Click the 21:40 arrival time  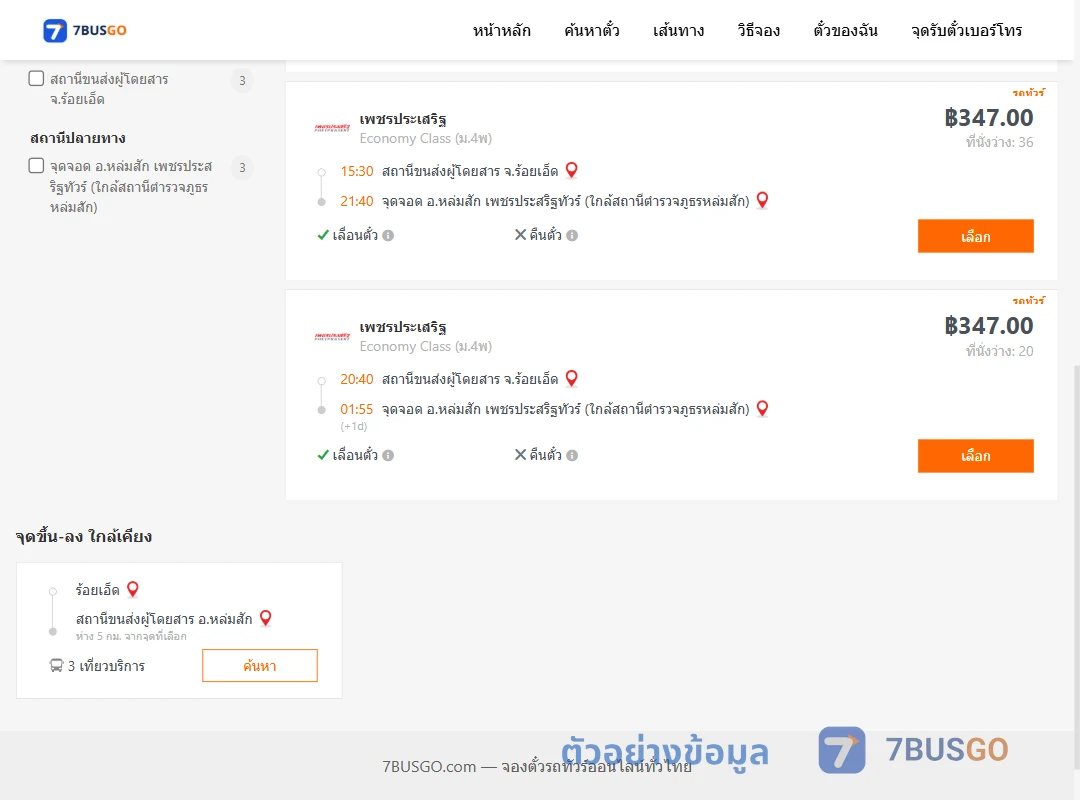click(357, 201)
